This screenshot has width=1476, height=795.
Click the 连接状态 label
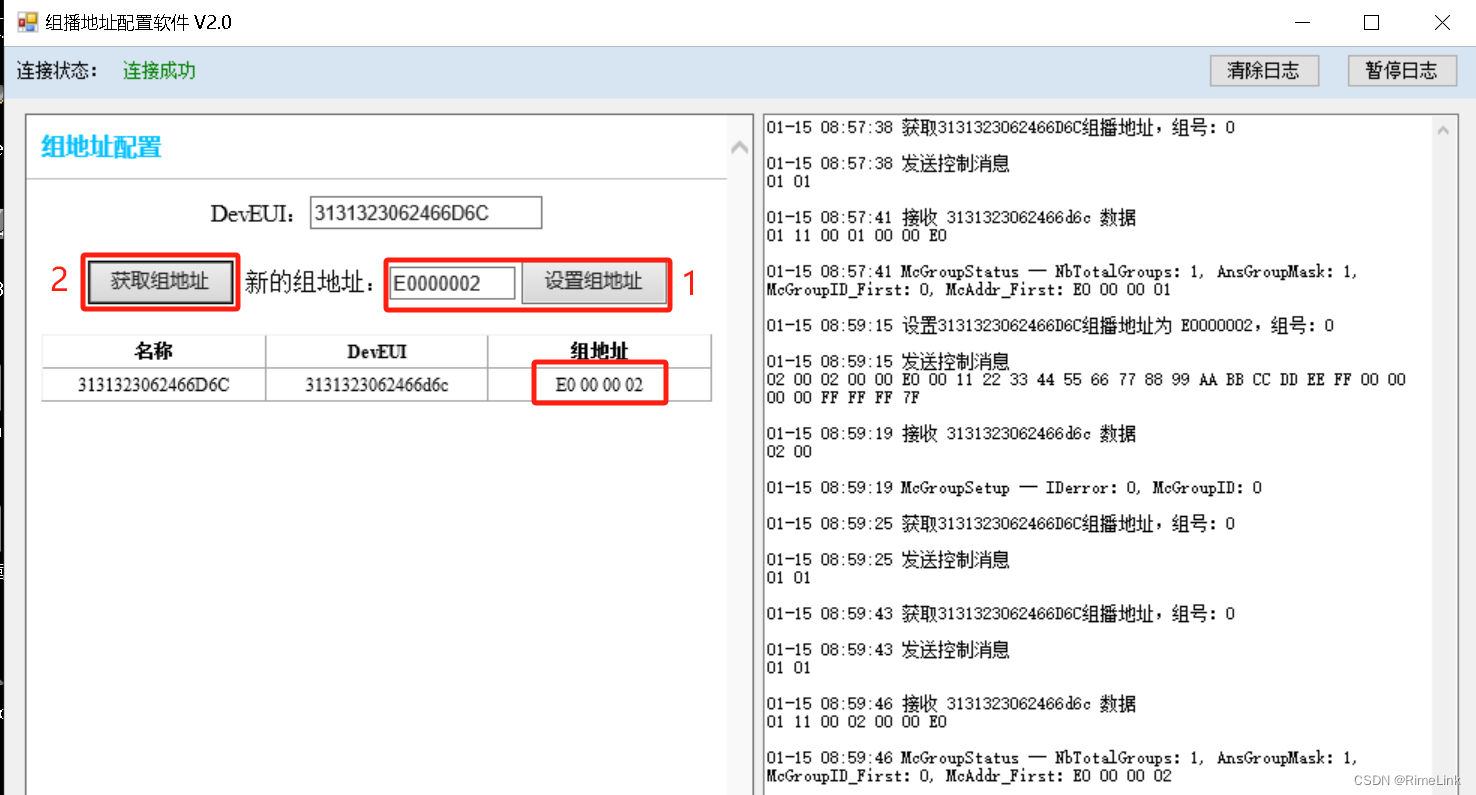57,71
